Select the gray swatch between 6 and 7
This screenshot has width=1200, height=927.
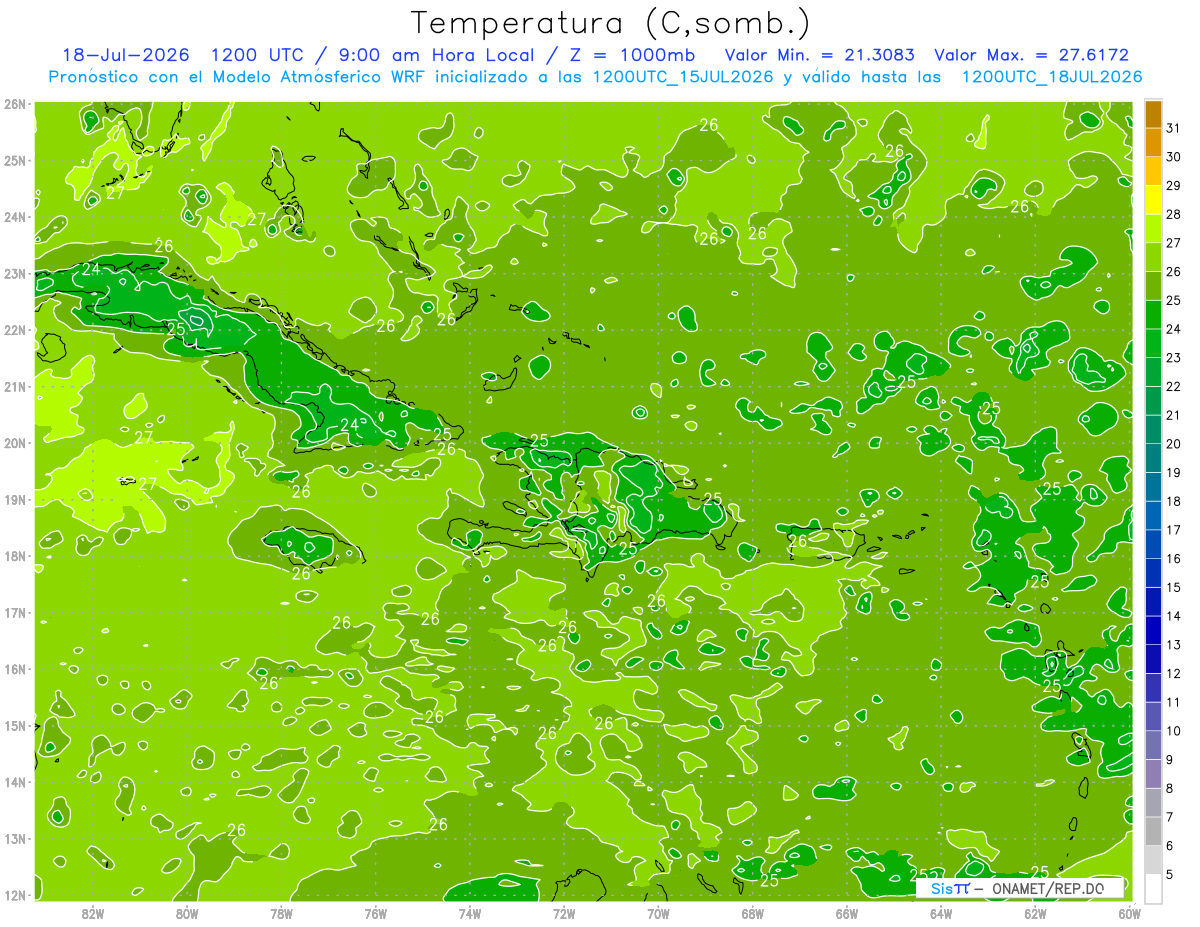point(1153,831)
